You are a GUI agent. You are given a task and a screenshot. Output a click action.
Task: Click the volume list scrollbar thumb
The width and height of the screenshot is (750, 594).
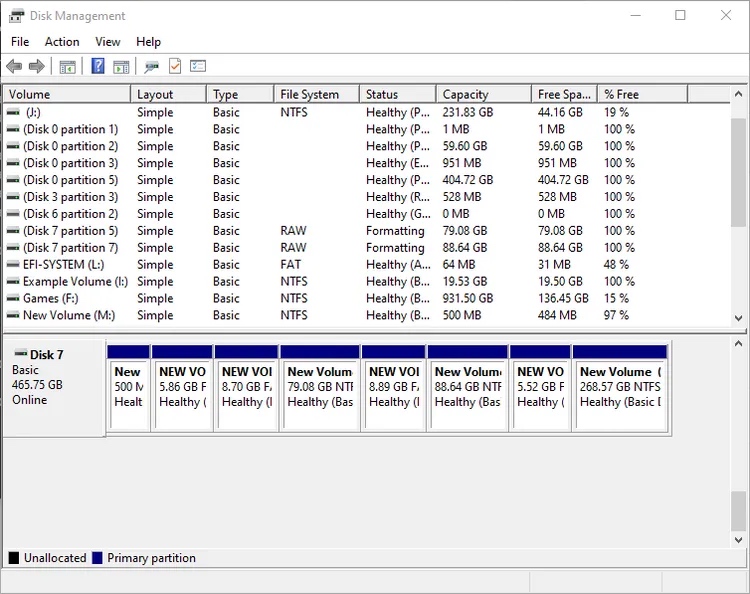pyautogui.click(x=739, y=172)
